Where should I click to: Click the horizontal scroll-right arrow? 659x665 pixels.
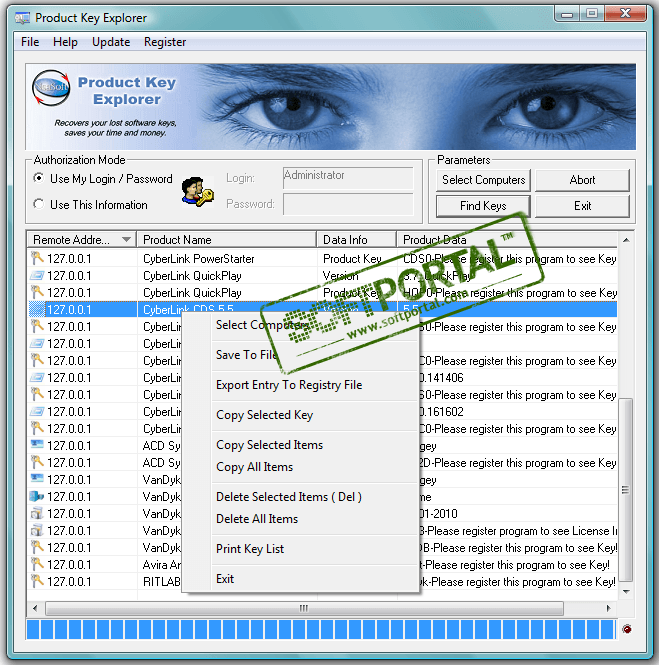pyautogui.click(x=609, y=609)
